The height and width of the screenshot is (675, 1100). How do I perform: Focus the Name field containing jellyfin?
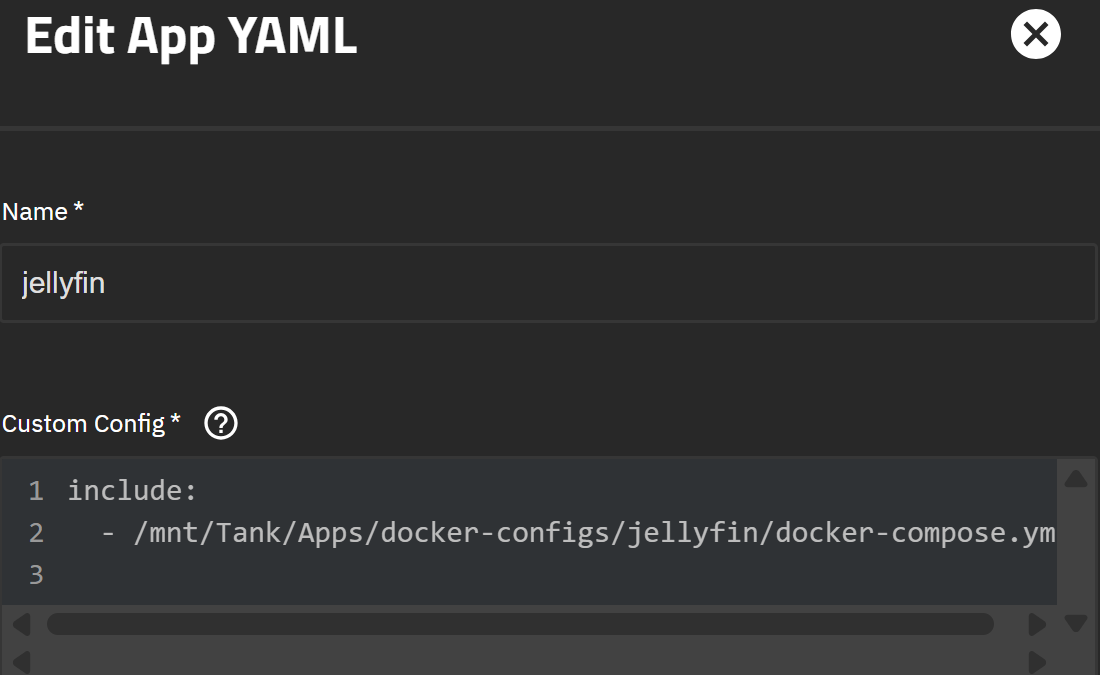pos(548,284)
